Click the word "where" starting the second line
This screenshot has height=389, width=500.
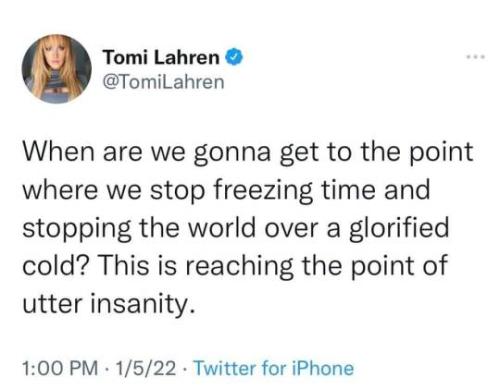pyautogui.click(x=60, y=190)
